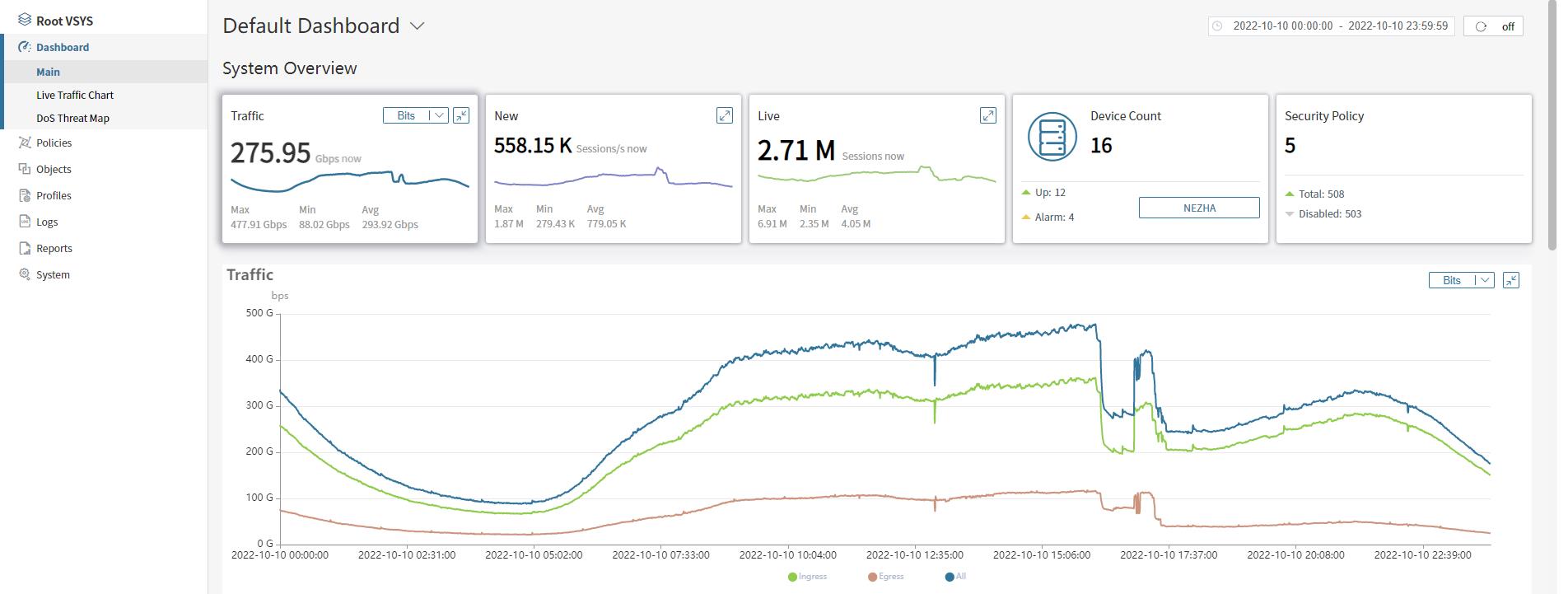Open the Objects sidebar section
This screenshot has height=594, width=1568.
pos(54,169)
